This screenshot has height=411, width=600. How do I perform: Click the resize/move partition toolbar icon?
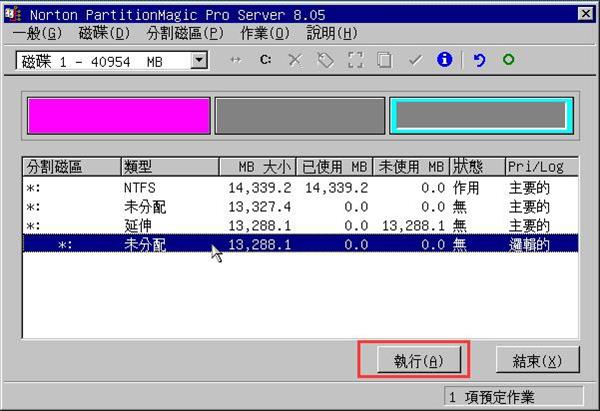coord(236,60)
